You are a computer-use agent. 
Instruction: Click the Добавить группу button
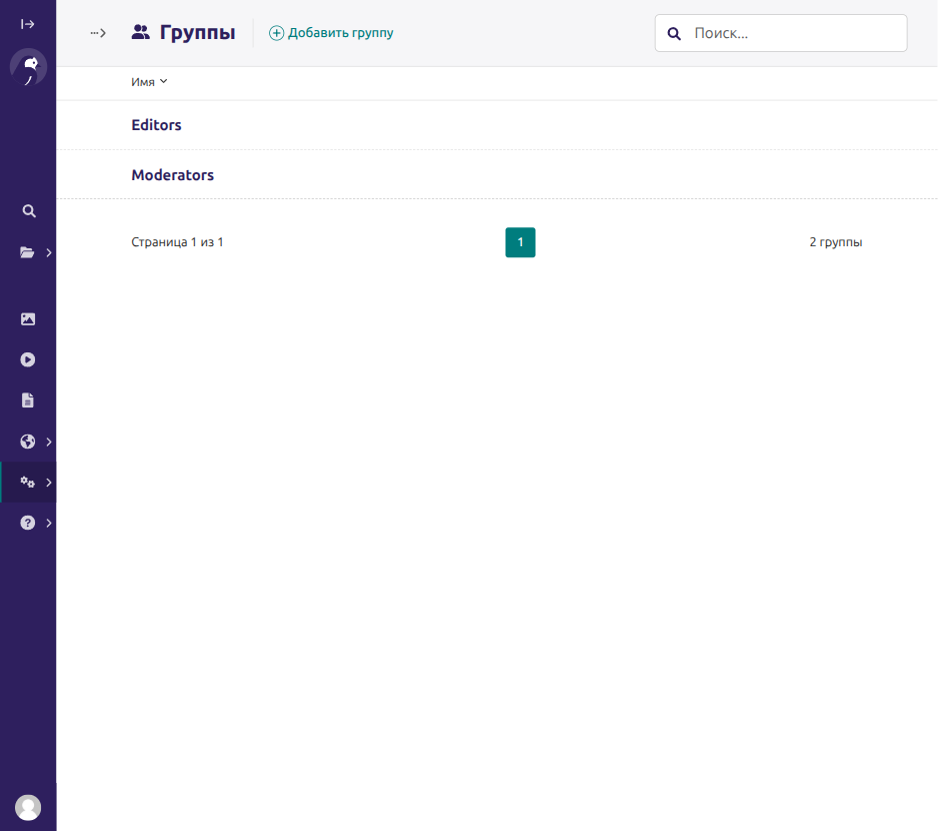click(x=331, y=33)
